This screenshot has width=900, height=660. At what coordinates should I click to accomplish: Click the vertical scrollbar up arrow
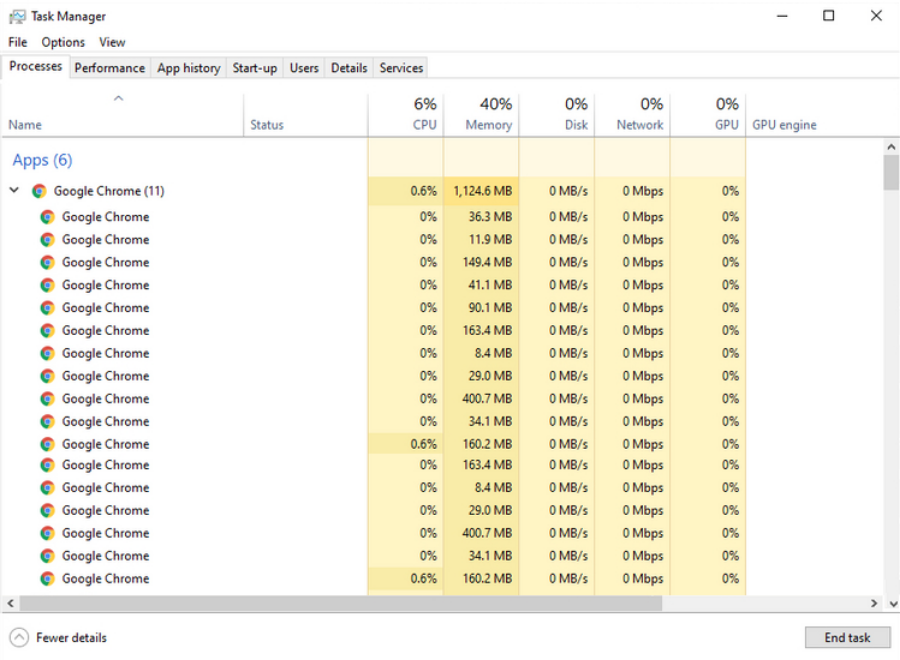click(891, 147)
